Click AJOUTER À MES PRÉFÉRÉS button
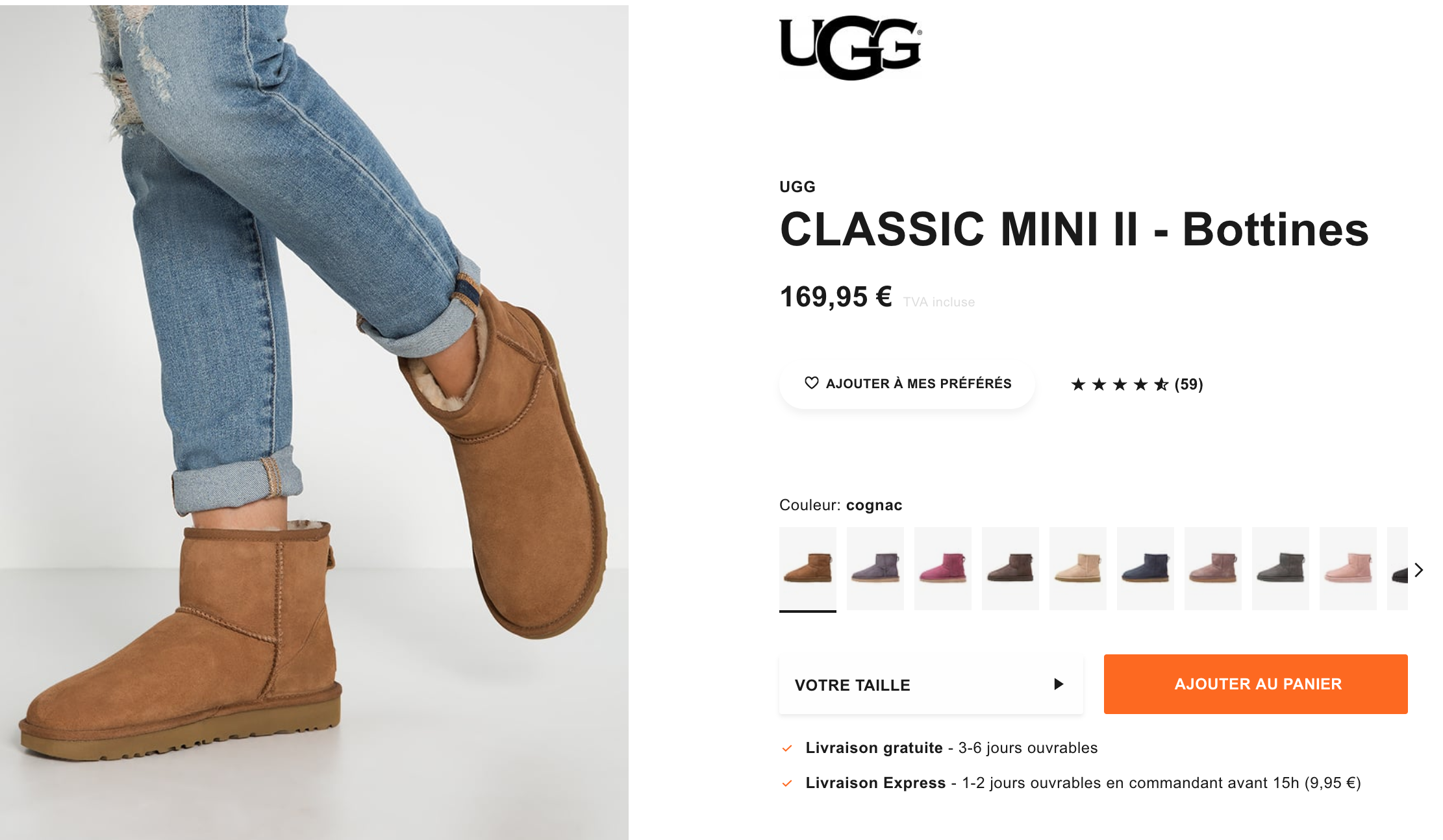This screenshot has width=1443, height=840. tap(907, 383)
